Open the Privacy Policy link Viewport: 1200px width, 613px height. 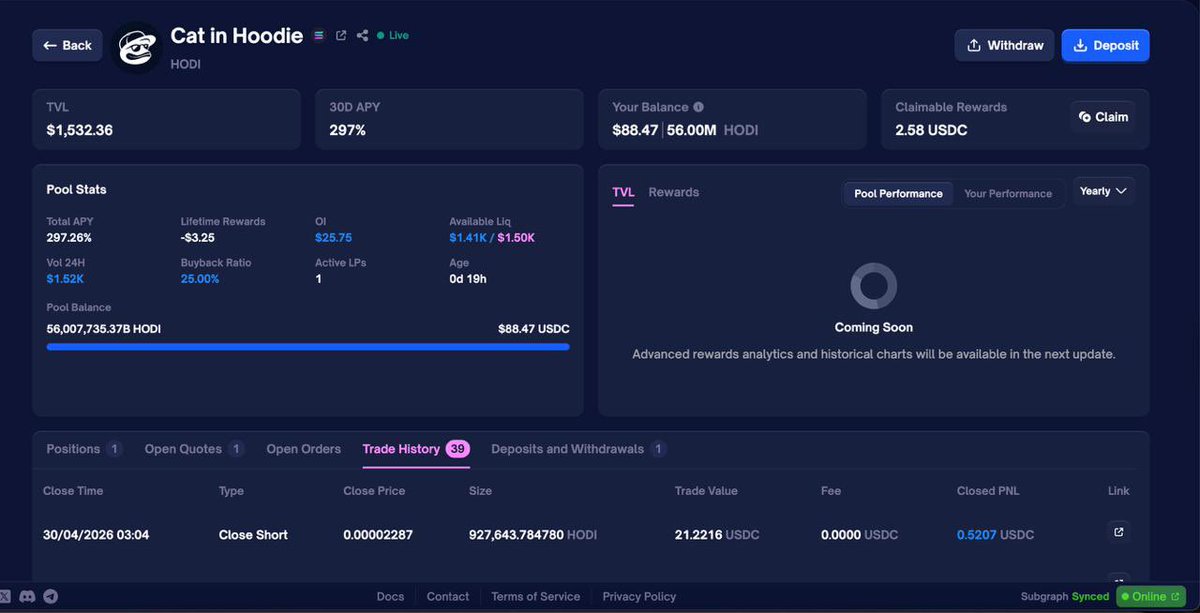click(639, 596)
